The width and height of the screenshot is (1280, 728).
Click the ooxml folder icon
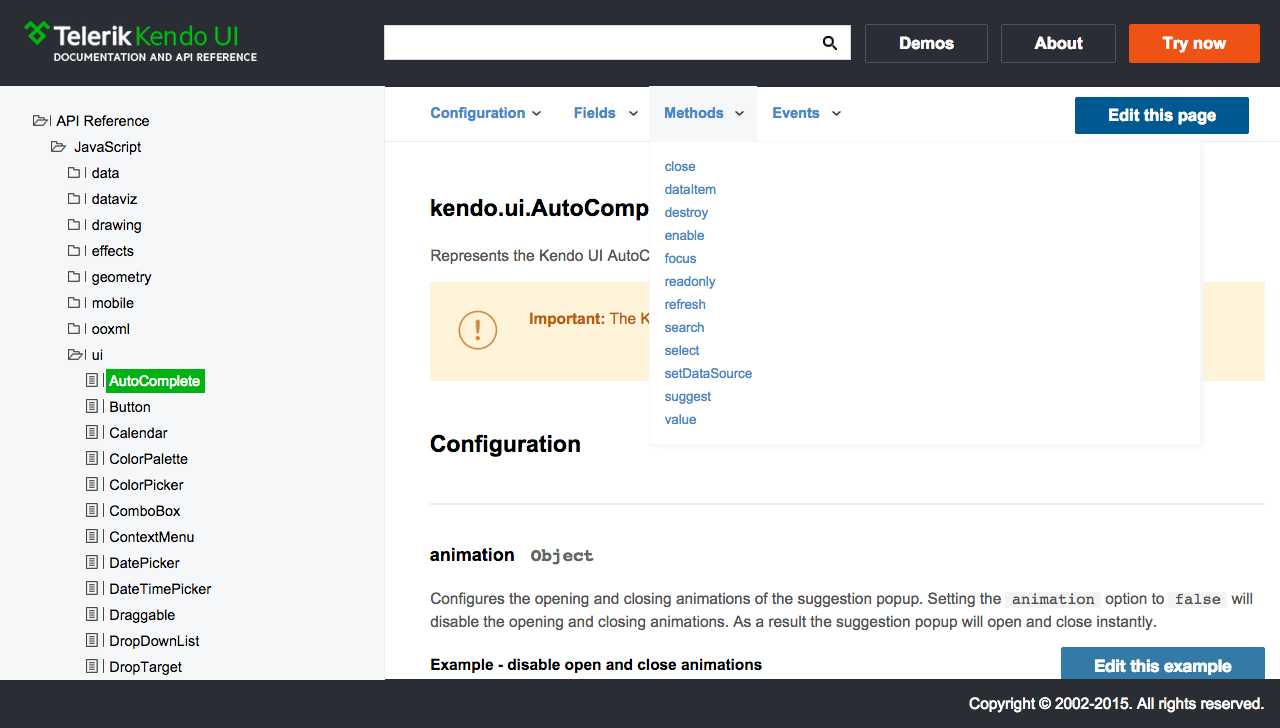click(74, 329)
